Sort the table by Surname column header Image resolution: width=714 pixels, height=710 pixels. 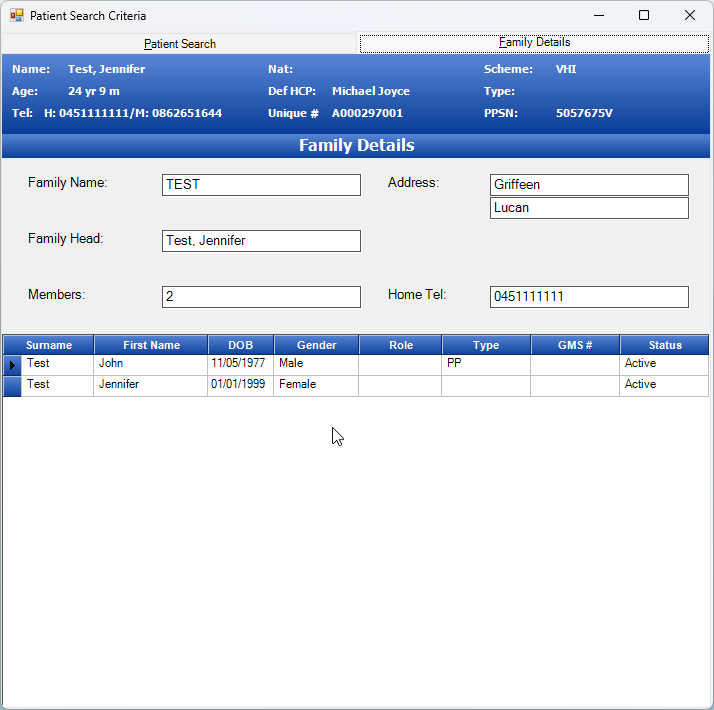point(49,345)
